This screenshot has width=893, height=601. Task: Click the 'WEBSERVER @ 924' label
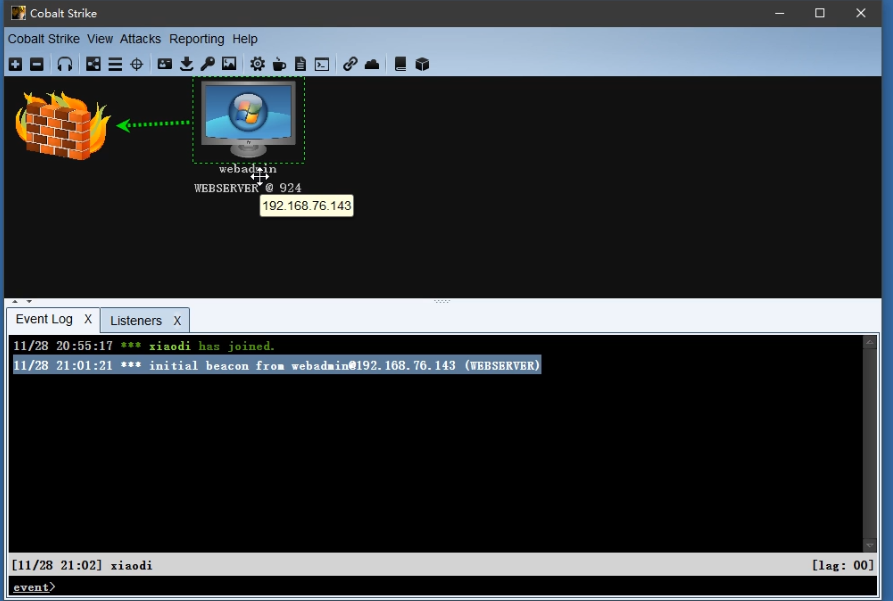click(247, 187)
